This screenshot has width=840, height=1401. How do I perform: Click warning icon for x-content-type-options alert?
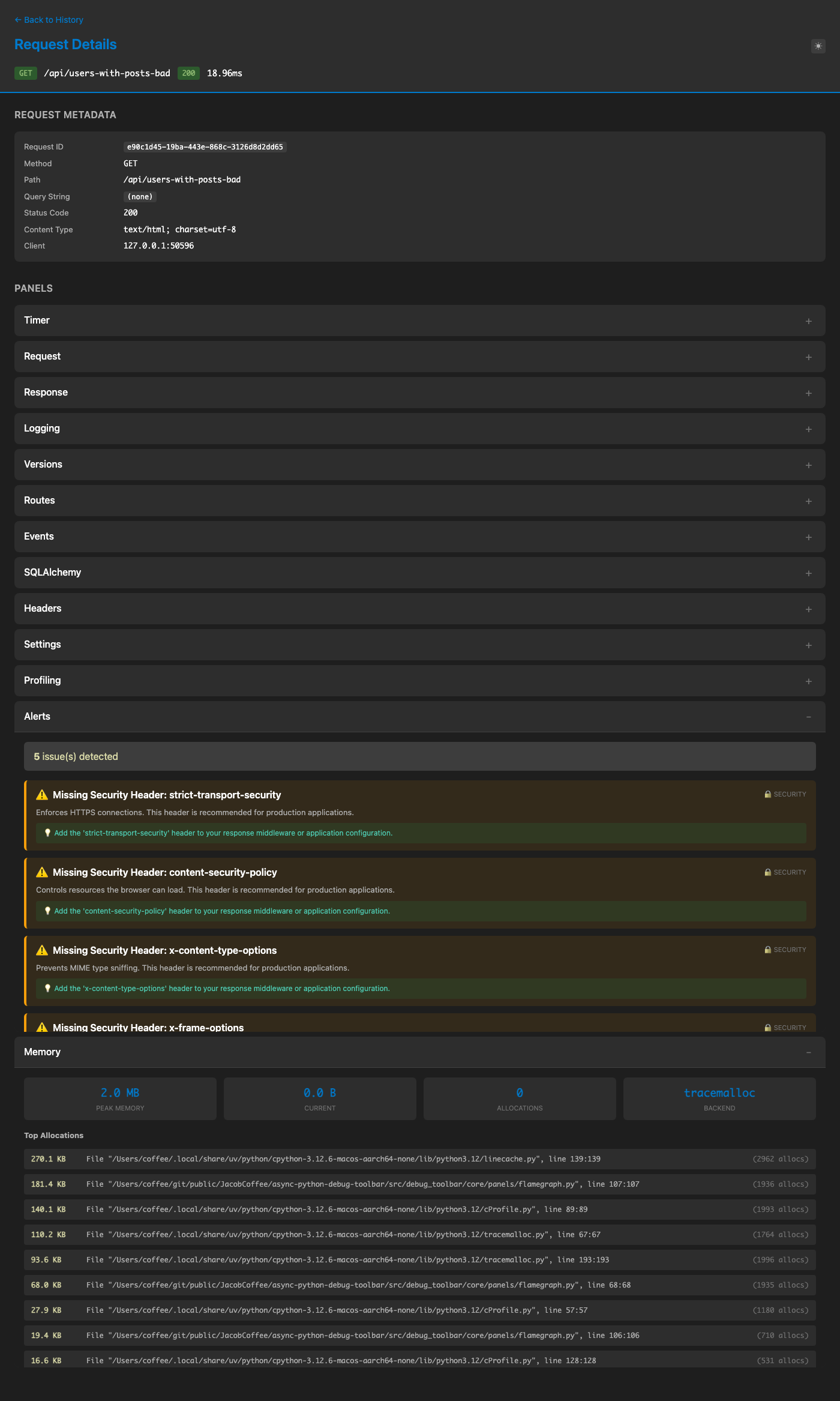coord(42,950)
